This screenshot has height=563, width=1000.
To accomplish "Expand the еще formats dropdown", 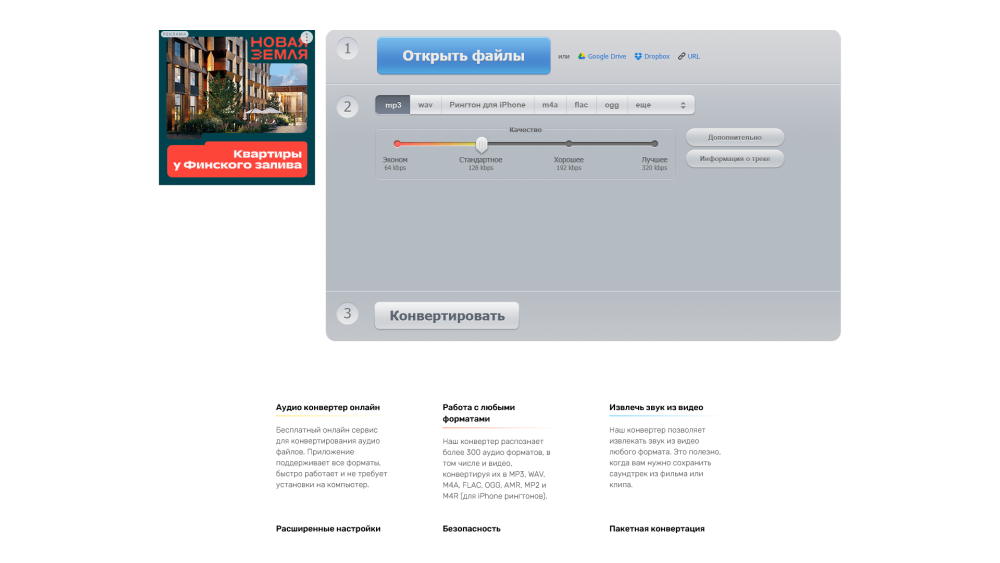I will pyautogui.click(x=661, y=105).
